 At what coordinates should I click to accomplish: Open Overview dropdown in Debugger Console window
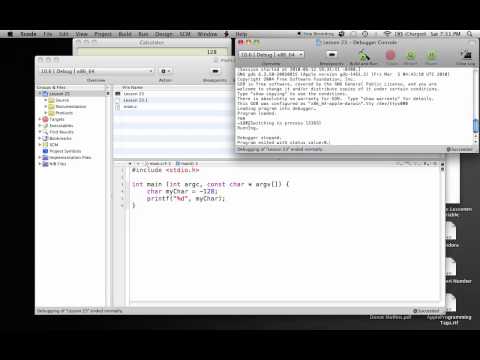[x=272, y=54]
